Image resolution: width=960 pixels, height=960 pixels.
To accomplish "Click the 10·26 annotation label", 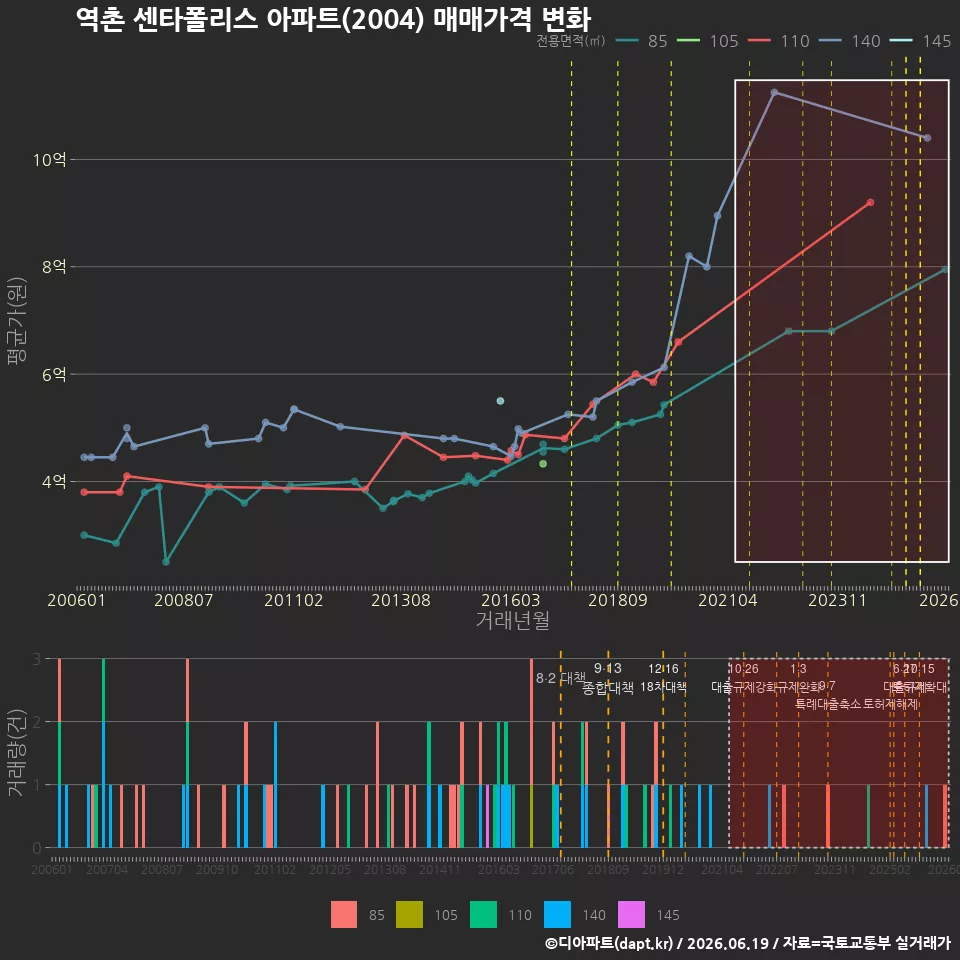I will tap(743, 669).
